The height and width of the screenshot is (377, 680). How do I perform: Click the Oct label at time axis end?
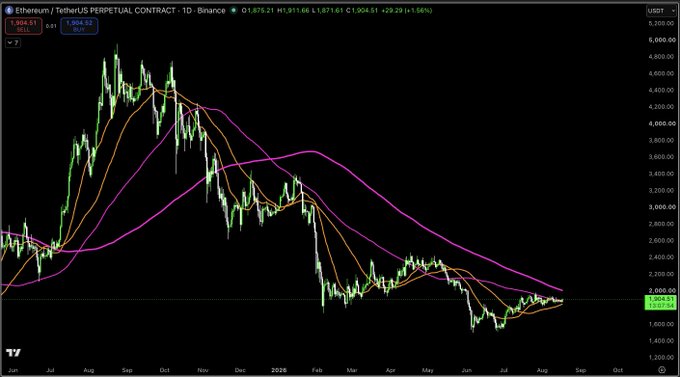click(618, 370)
